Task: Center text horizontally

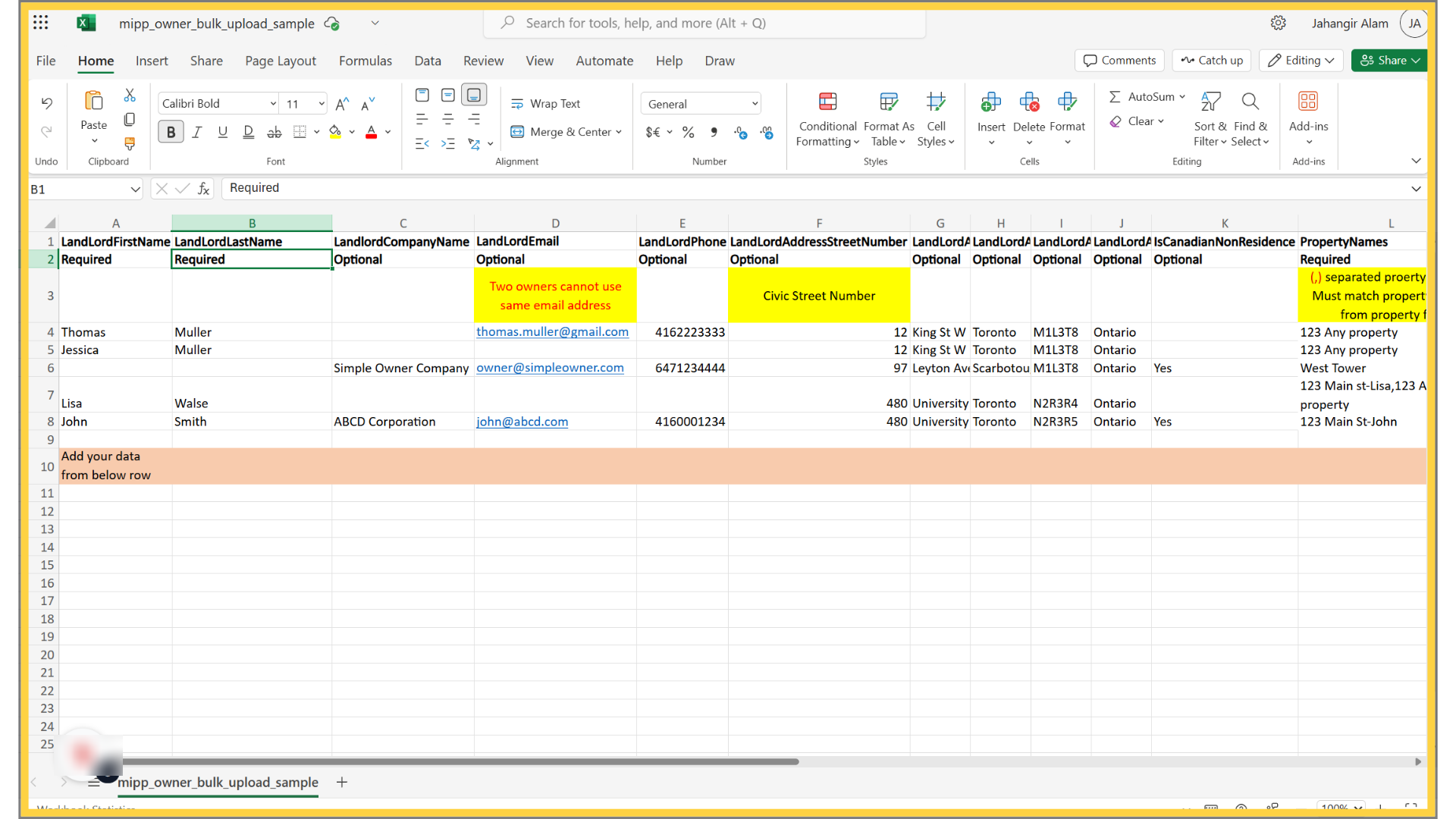Action: tap(448, 119)
